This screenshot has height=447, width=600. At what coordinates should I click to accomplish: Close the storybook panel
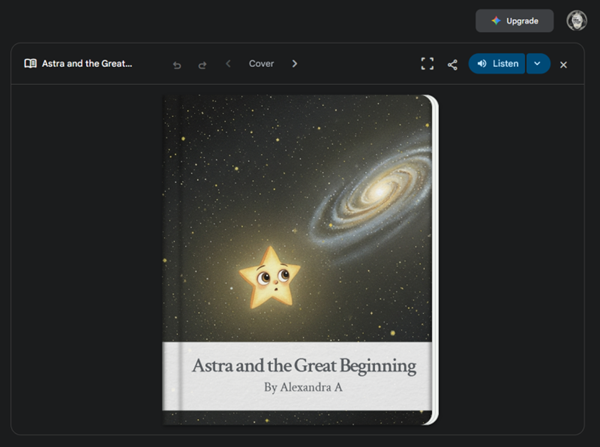click(x=563, y=65)
